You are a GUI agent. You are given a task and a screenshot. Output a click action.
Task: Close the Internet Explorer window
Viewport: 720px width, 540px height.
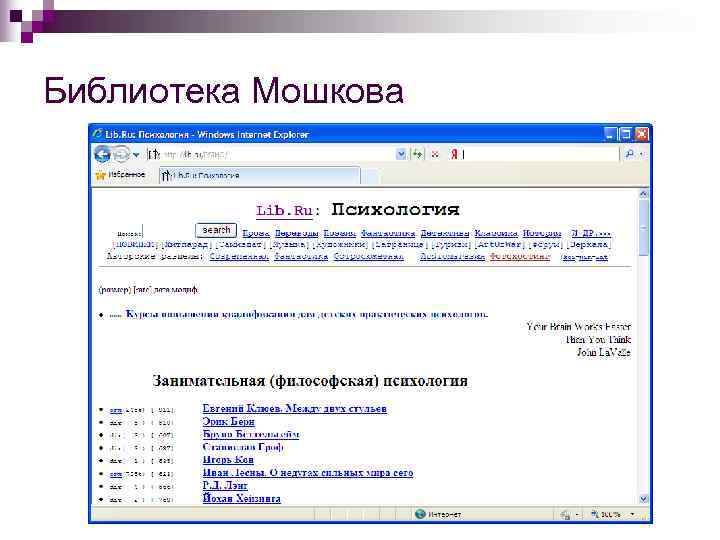pos(641,134)
